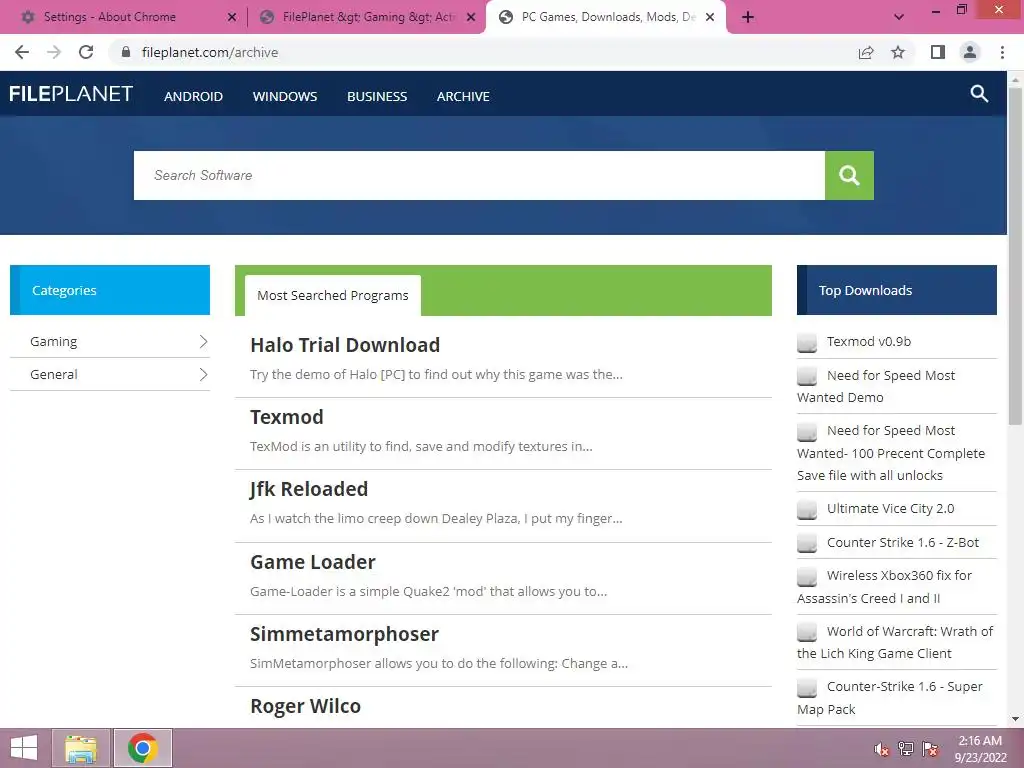Go back to the previous page

[22, 52]
